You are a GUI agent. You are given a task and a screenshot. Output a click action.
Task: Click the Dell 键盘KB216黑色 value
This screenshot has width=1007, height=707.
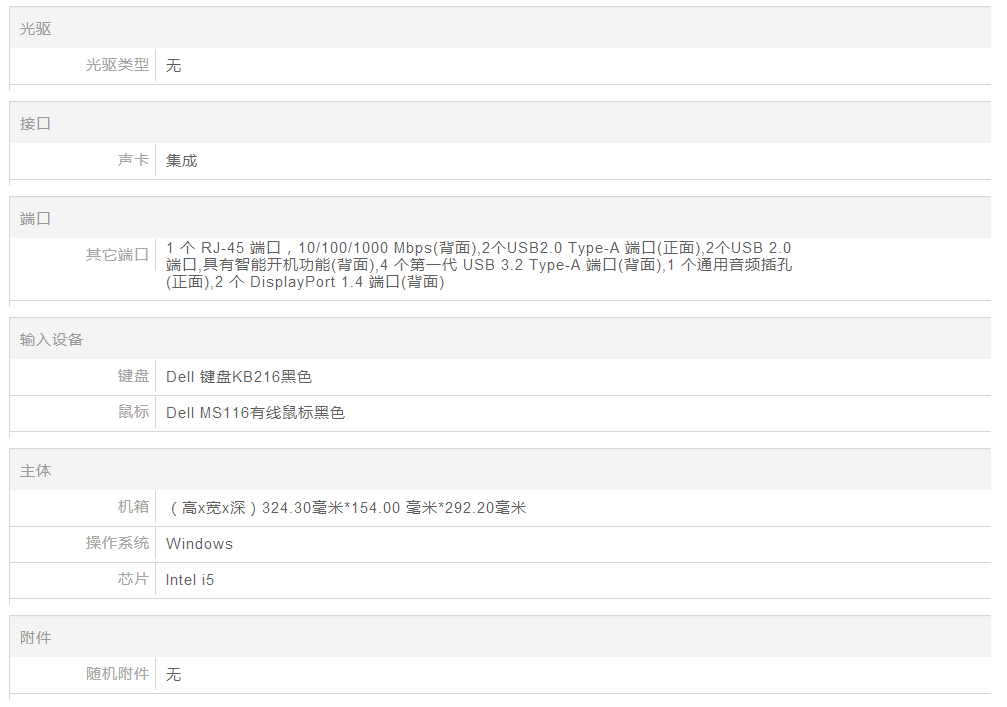pyautogui.click(x=239, y=377)
